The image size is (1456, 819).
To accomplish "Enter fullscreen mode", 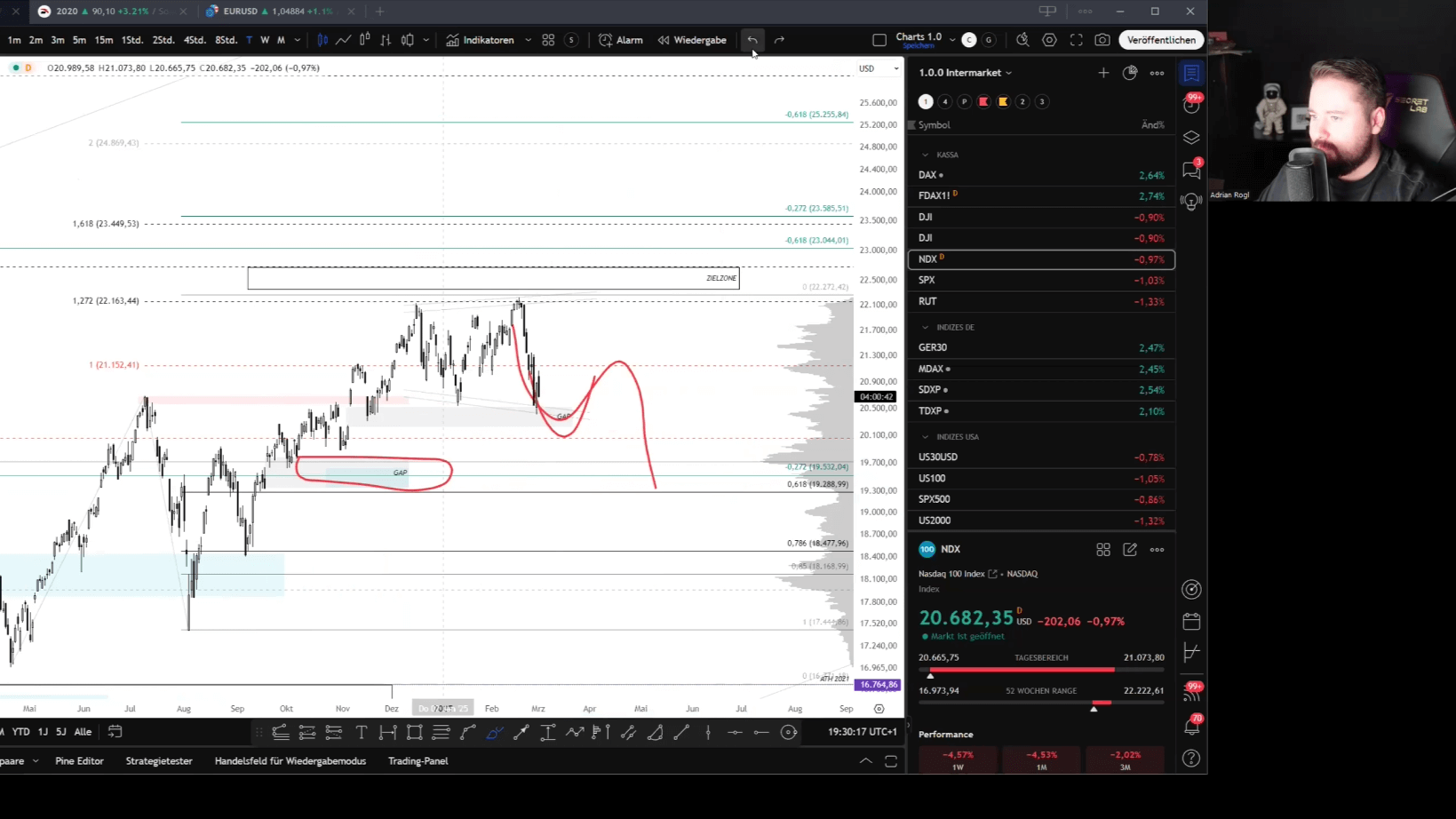I will coord(1076,40).
